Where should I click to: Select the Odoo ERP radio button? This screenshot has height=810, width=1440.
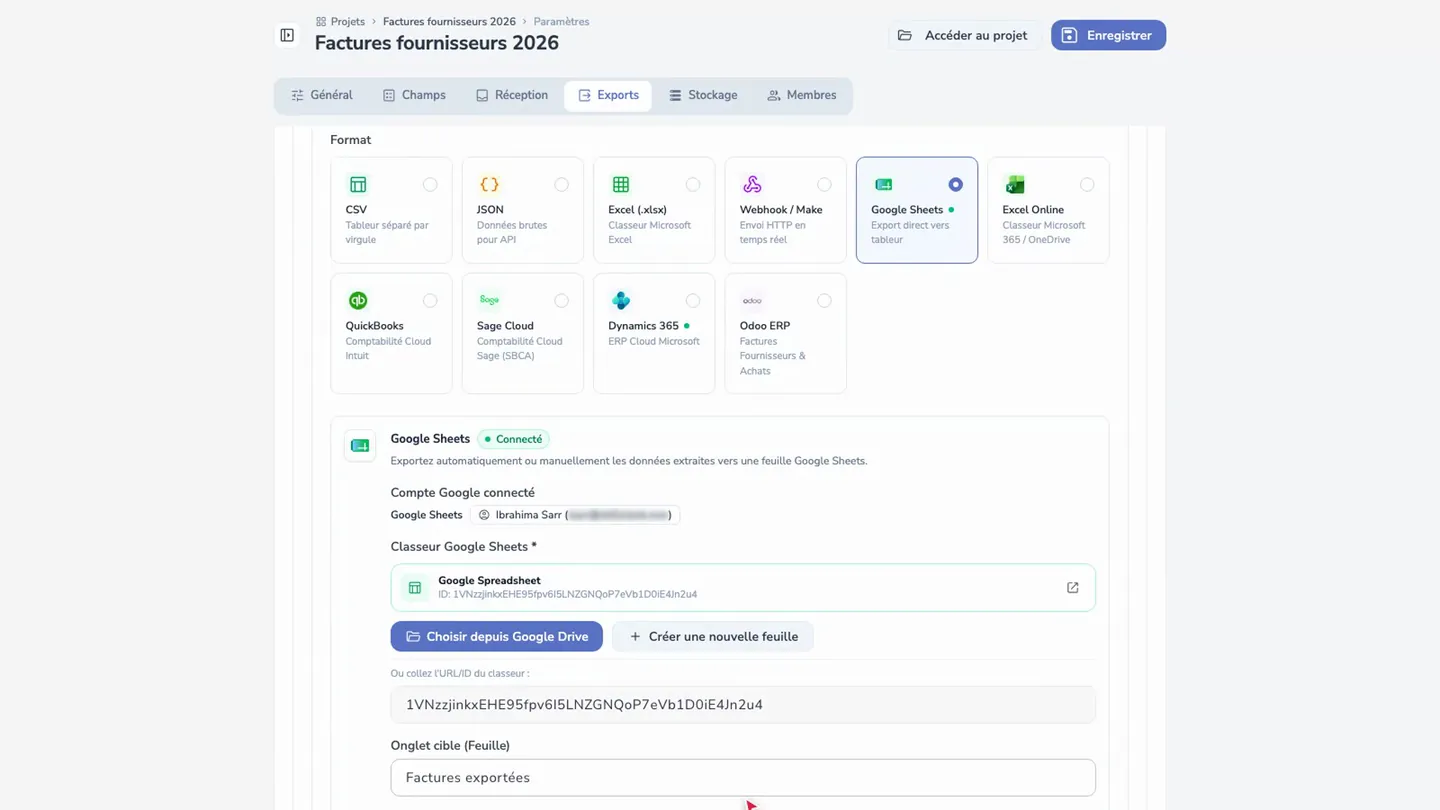[x=824, y=300]
